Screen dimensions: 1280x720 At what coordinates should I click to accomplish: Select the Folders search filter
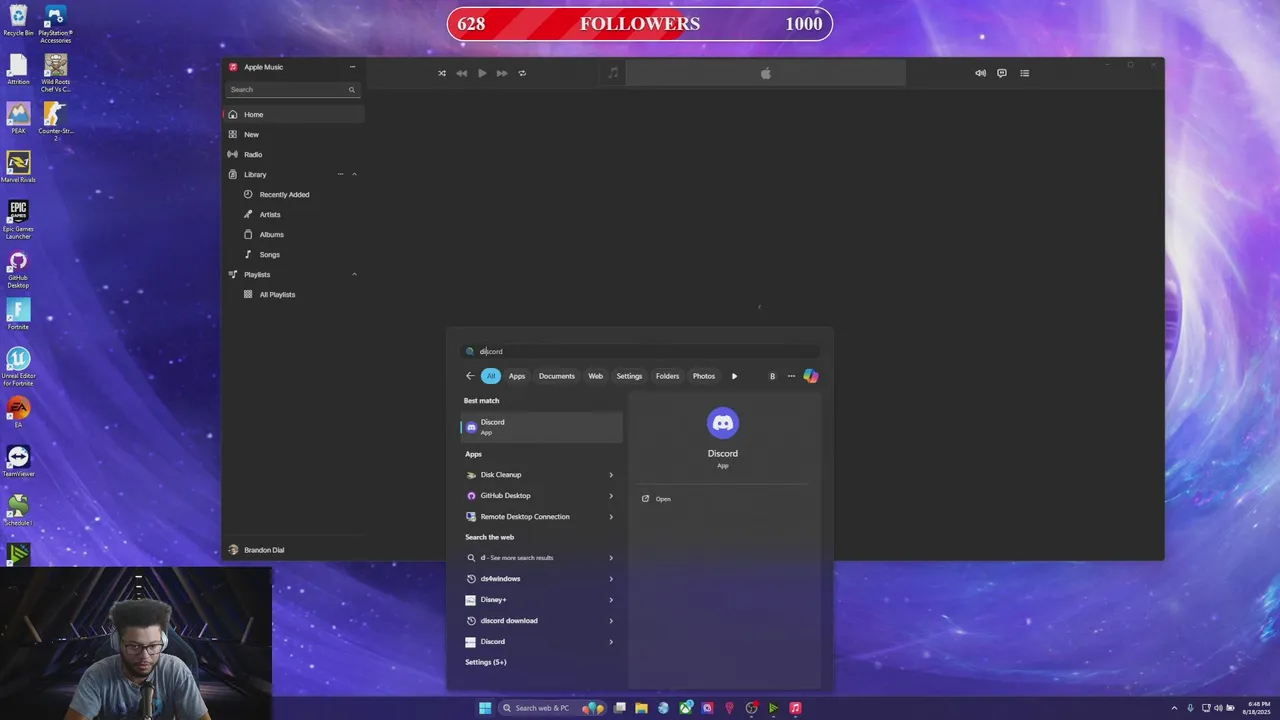[668, 376]
